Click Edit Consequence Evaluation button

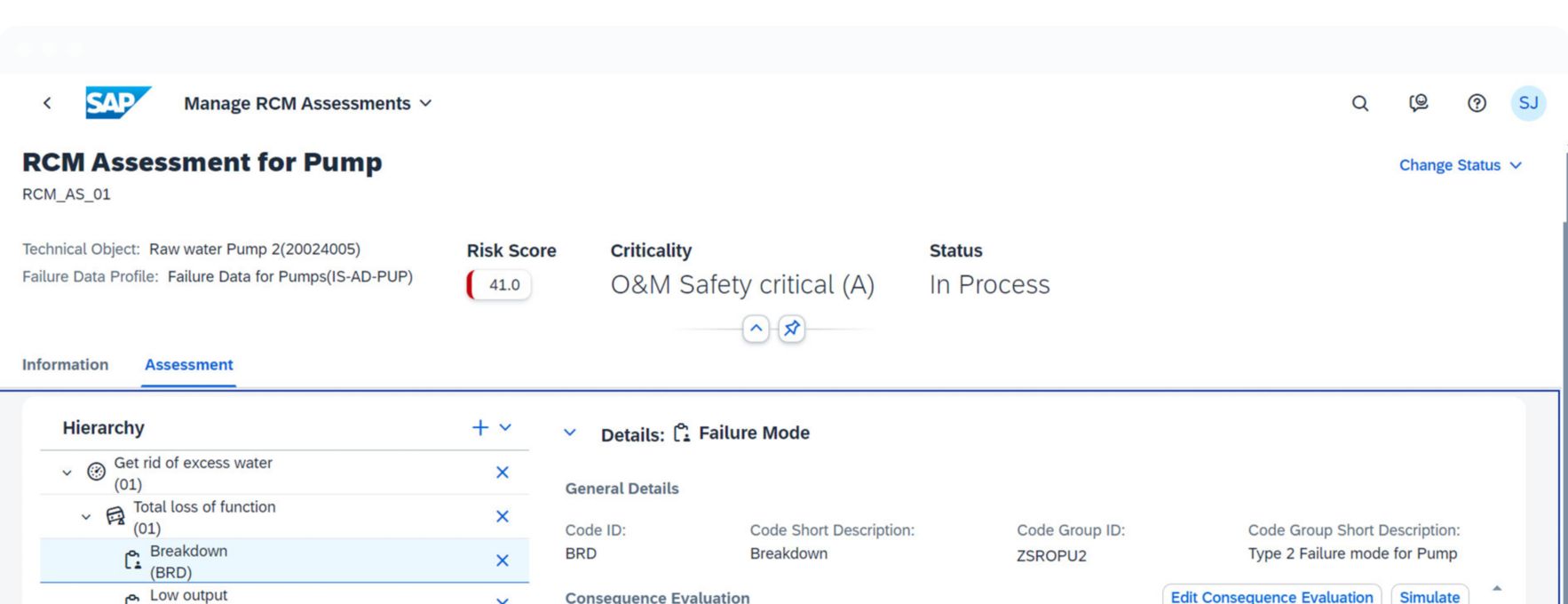[1271, 596]
